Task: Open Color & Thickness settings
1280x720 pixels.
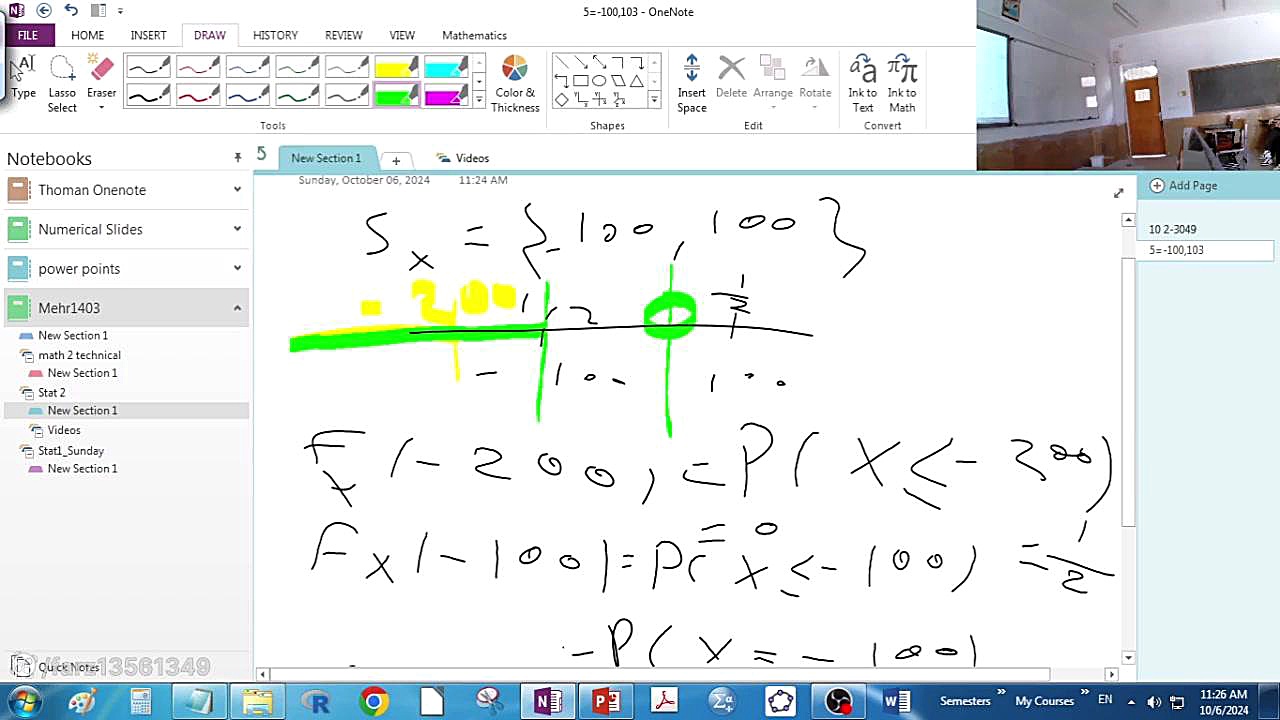Action: pyautogui.click(x=515, y=83)
